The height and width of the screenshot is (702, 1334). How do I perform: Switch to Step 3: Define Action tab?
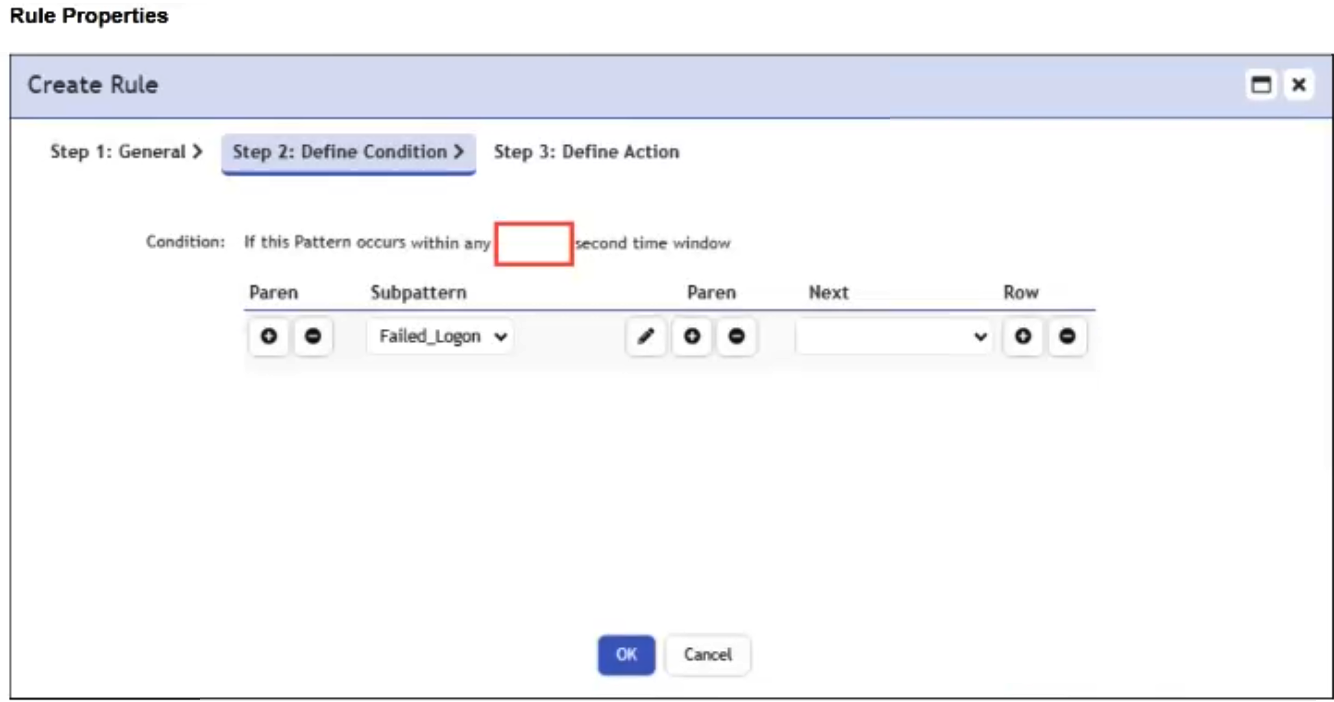coord(586,152)
